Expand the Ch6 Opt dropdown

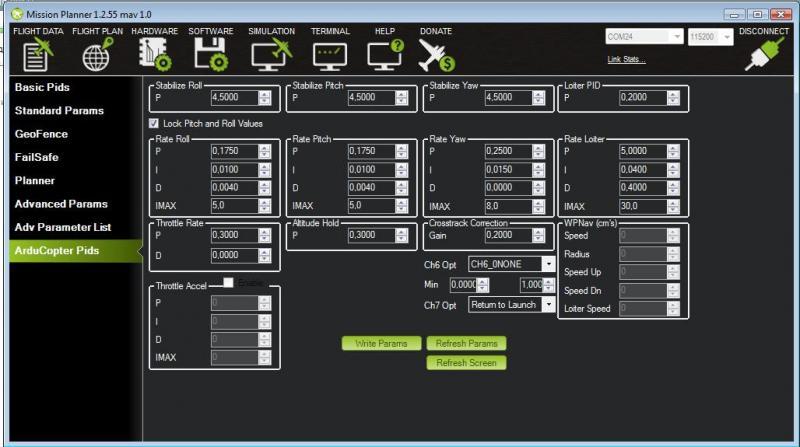pos(548,264)
